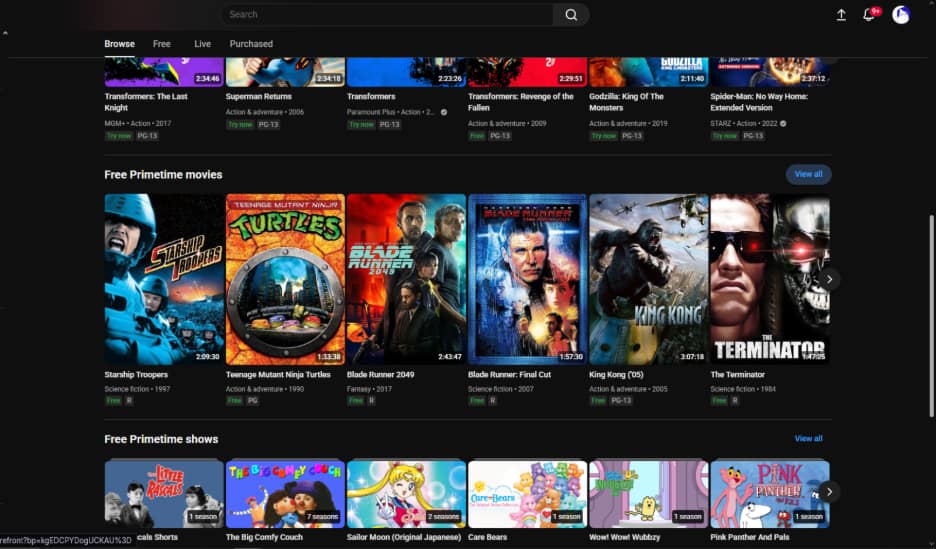Click Spider-Man: No Way Home title
The width and height of the screenshot is (936, 549).
(x=759, y=102)
